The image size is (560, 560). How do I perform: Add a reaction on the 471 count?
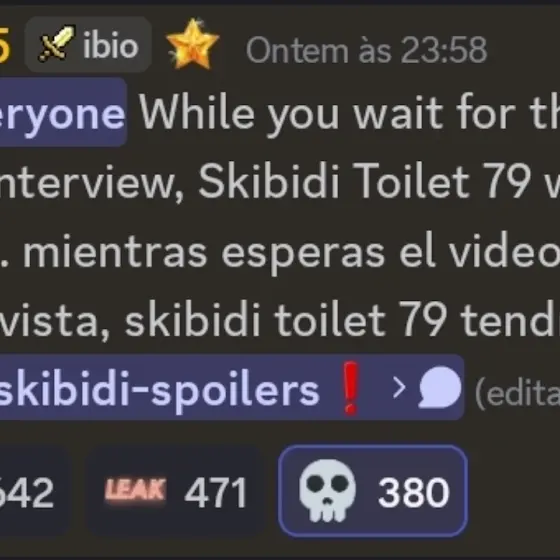point(177,491)
